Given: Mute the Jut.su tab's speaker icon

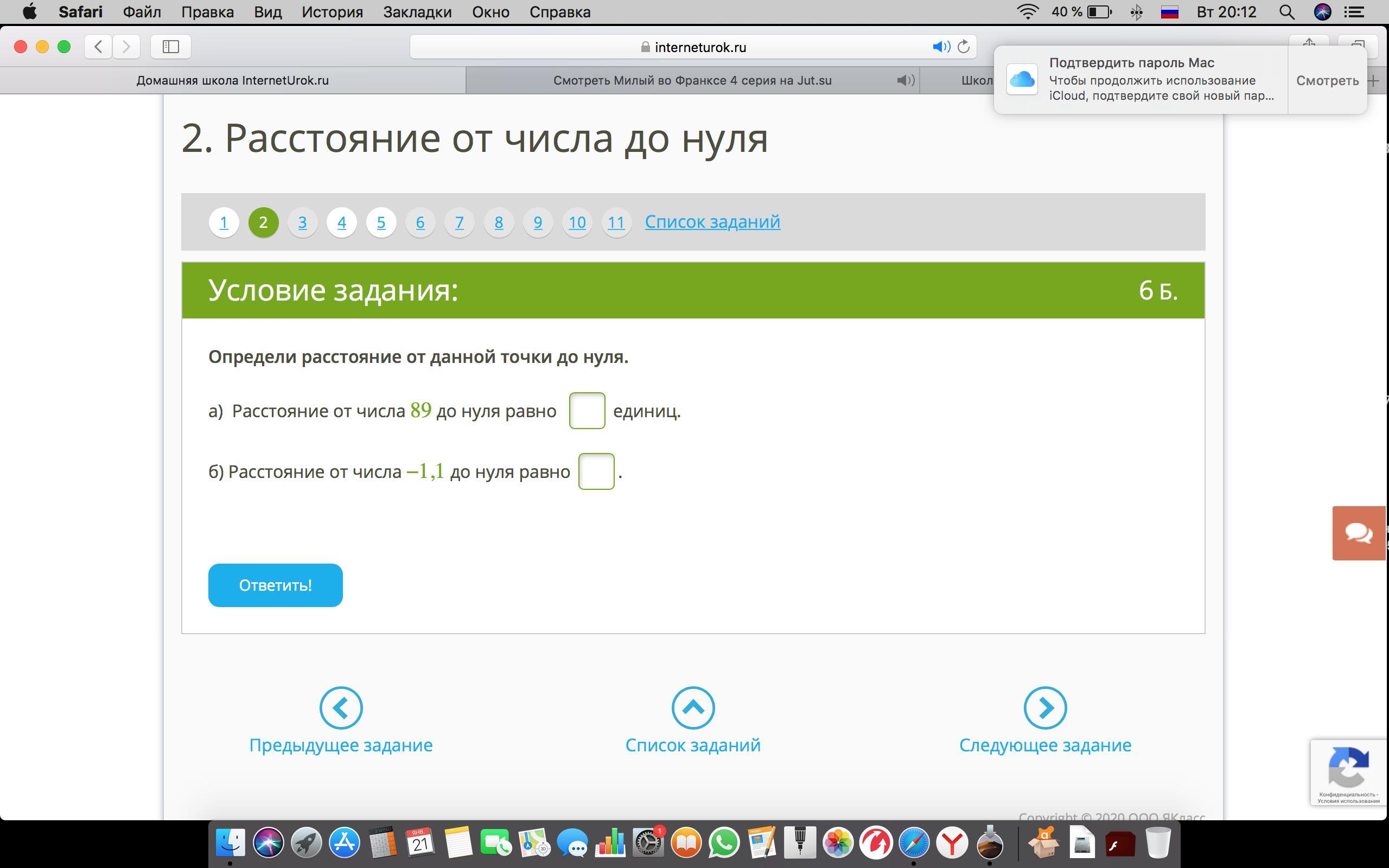Looking at the screenshot, I should click(904, 80).
